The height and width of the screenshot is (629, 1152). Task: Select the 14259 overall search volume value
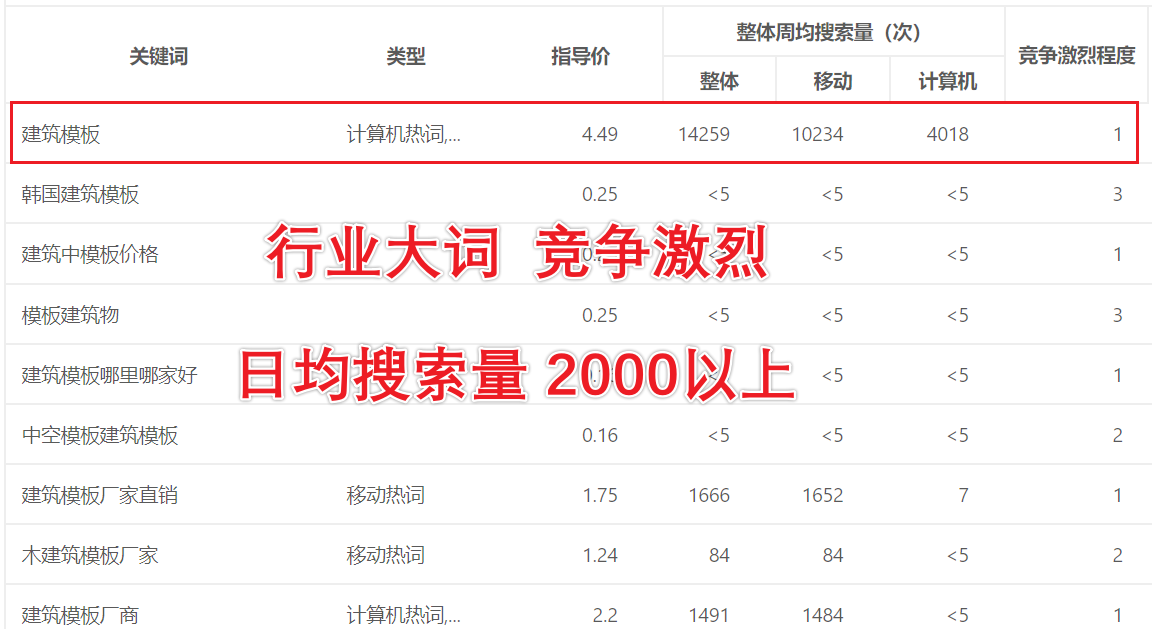tap(704, 134)
